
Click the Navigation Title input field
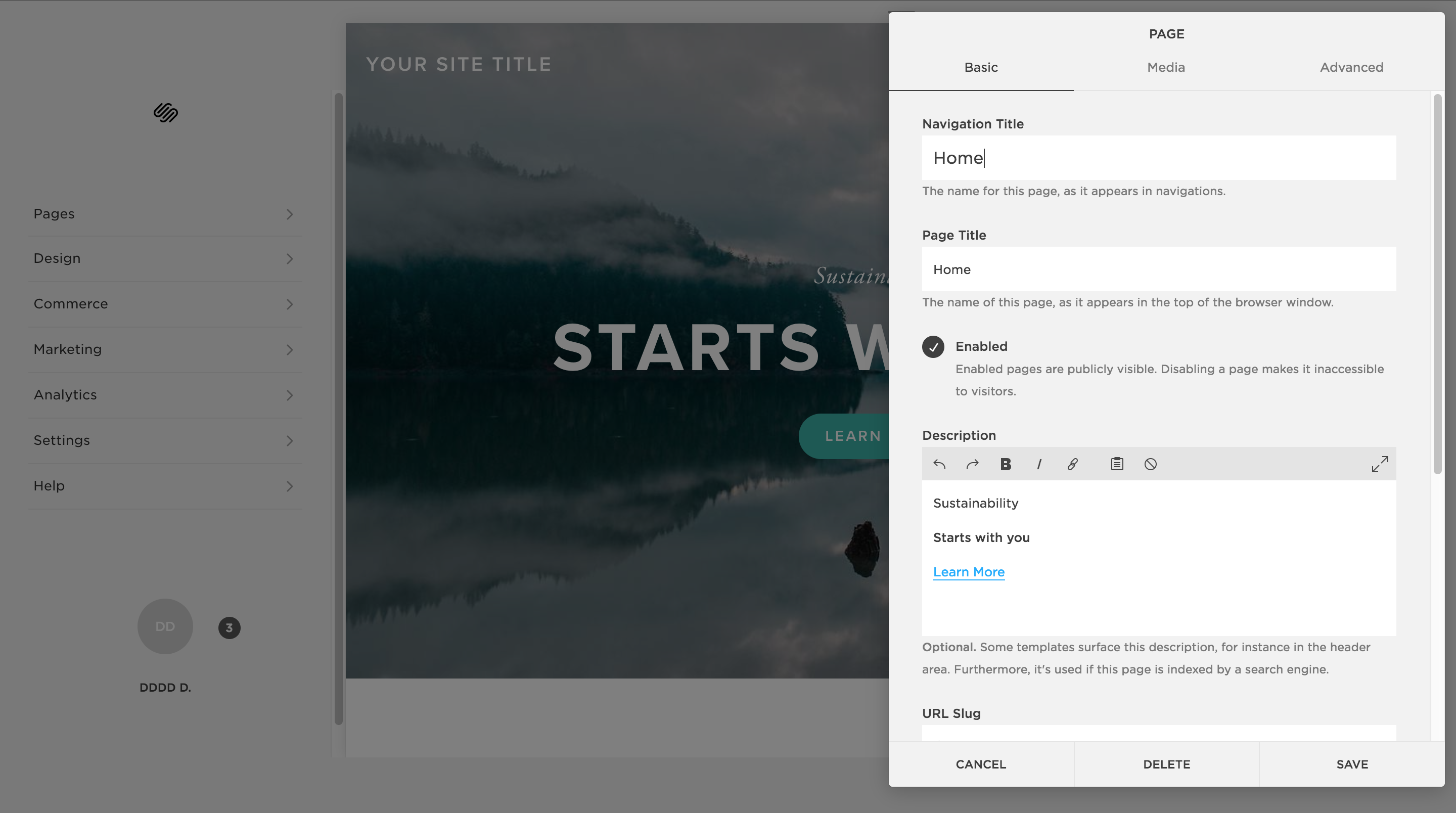pyautogui.click(x=1159, y=158)
